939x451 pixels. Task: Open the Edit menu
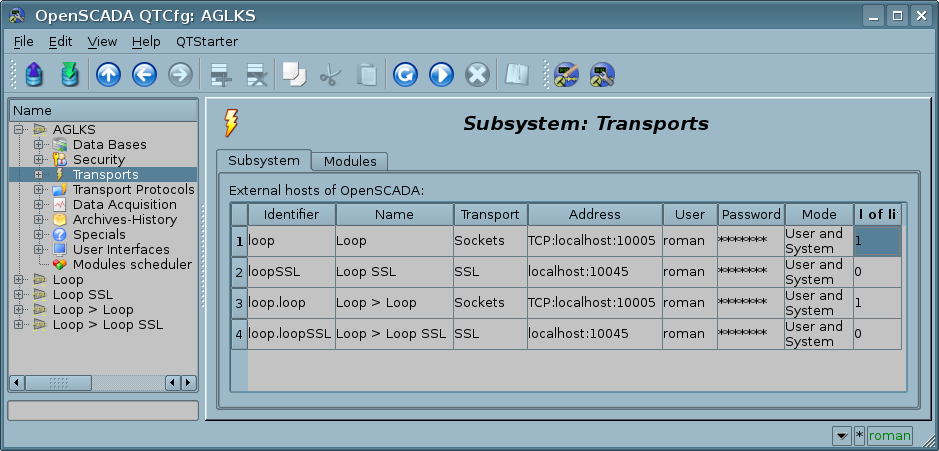click(x=60, y=42)
